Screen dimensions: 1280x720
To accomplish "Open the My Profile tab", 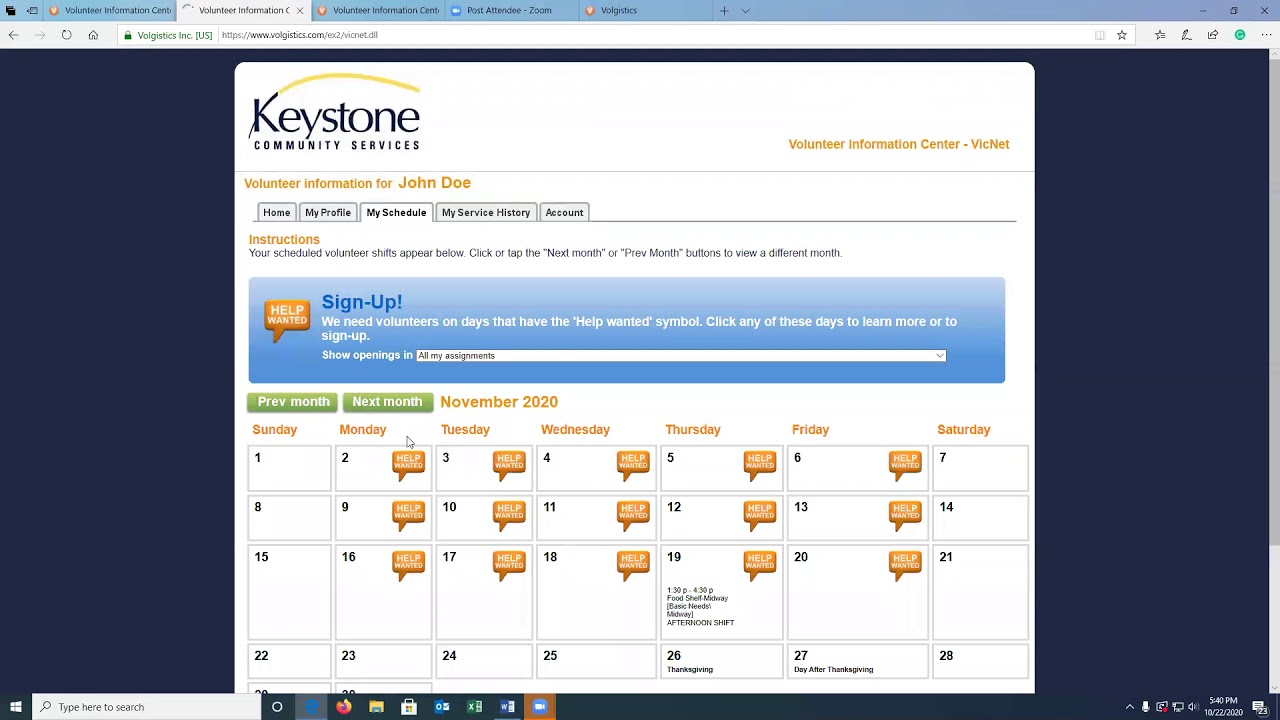I will 328,212.
